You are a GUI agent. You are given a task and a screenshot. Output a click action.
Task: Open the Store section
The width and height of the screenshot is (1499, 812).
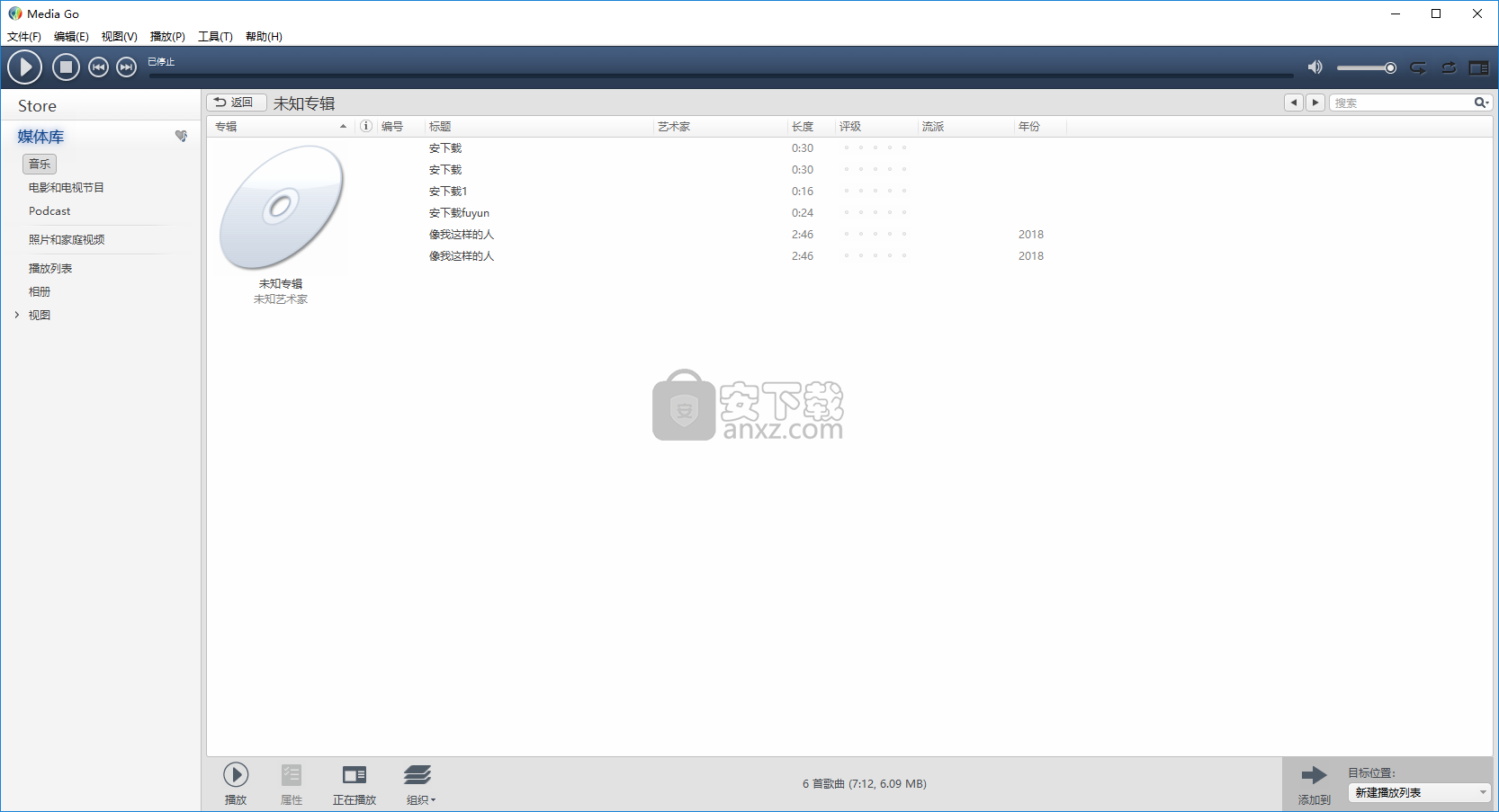pos(37,106)
